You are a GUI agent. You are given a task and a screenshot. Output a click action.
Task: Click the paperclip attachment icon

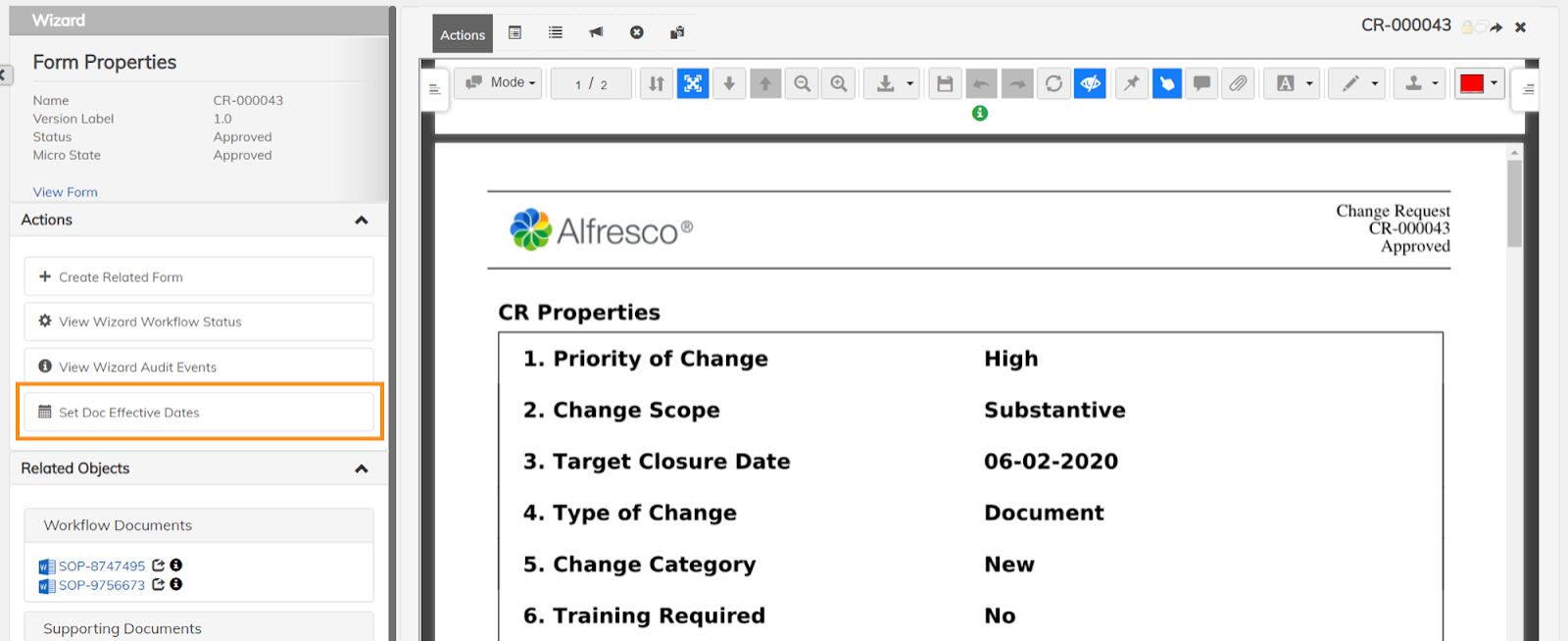[1238, 84]
